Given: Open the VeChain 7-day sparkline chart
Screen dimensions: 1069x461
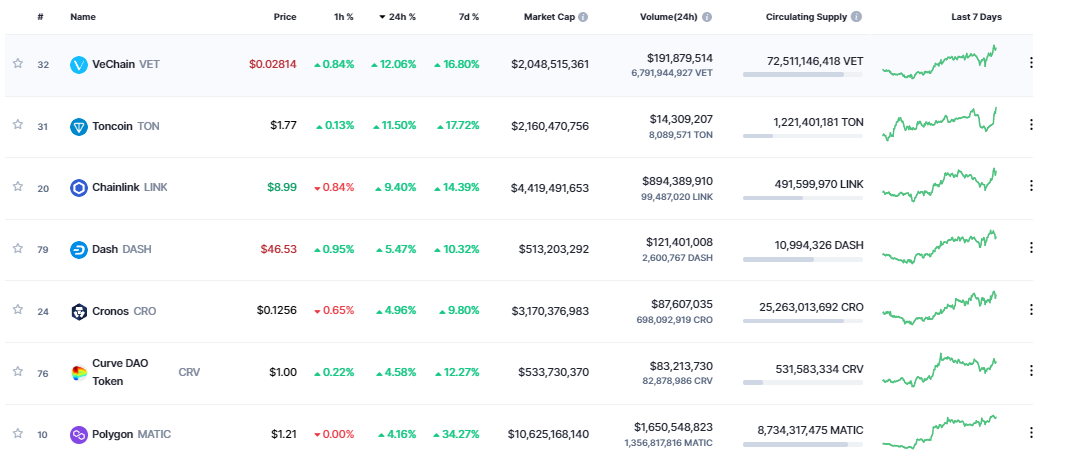Looking at the screenshot, I should click(939, 62).
